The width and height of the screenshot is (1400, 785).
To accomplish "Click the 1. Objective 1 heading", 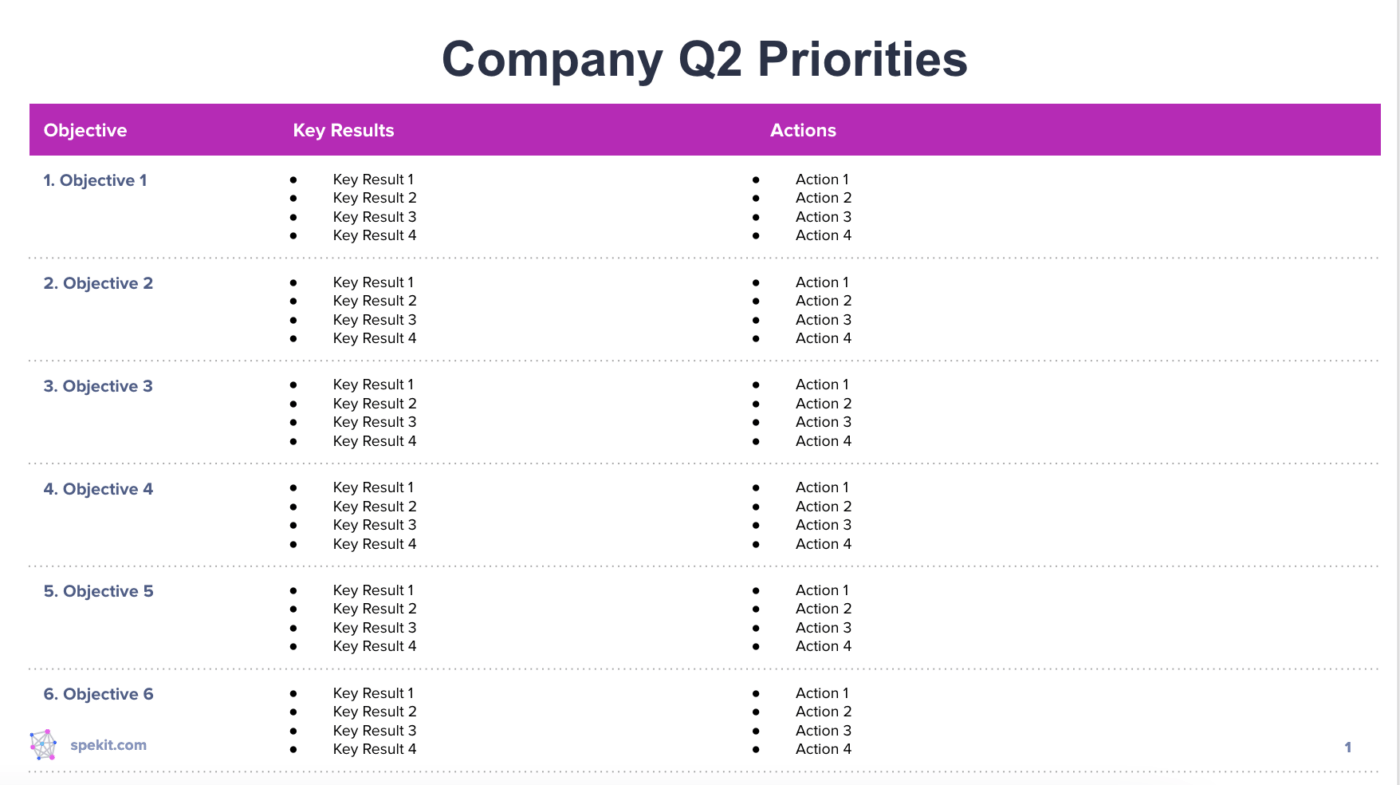I will (95, 181).
